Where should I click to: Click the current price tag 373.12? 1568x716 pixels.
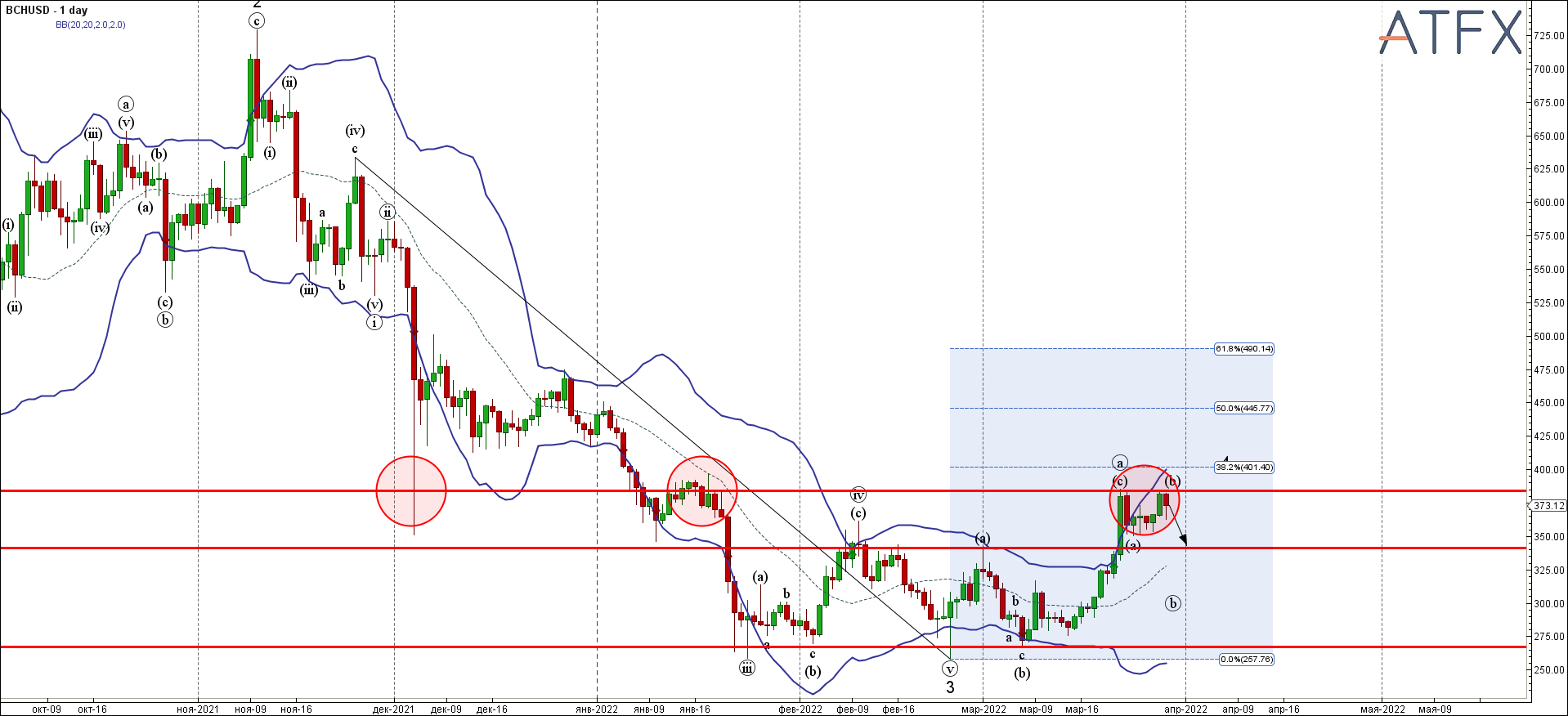tap(1548, 506)
